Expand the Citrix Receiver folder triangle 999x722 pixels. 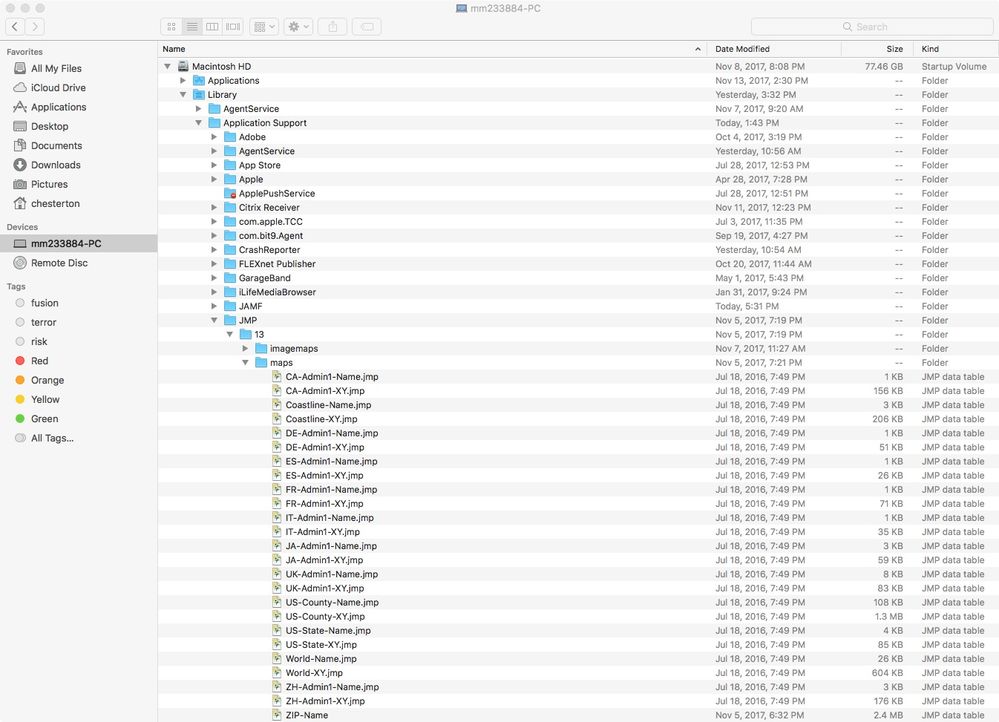coord(214,207)
